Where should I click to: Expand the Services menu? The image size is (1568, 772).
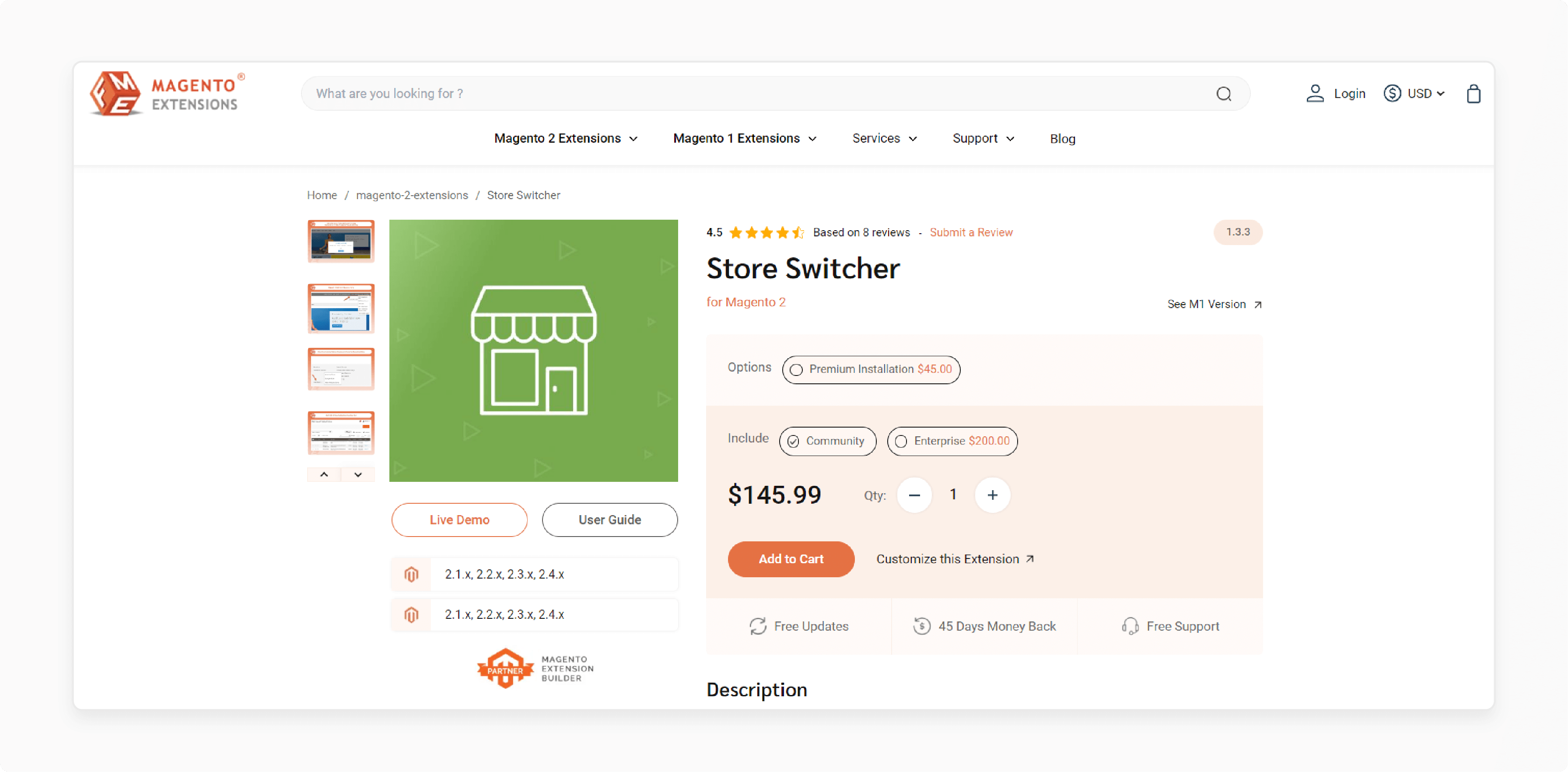pos(885,139)
